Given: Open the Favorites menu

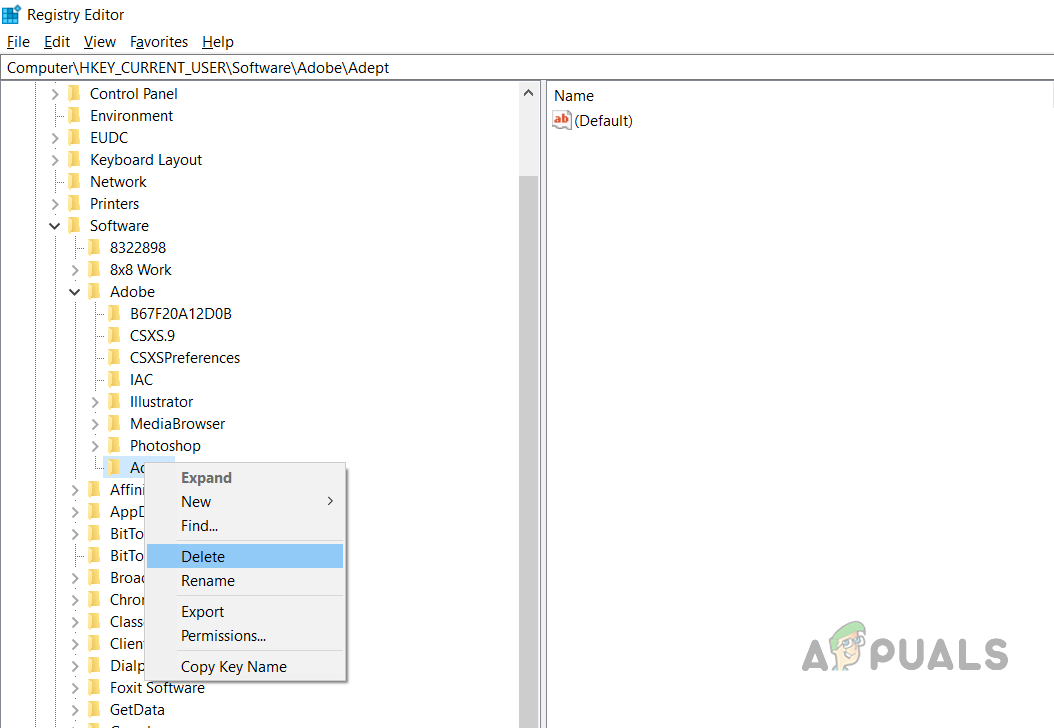Looking at the screenshot, I should [x=159, y=42].
